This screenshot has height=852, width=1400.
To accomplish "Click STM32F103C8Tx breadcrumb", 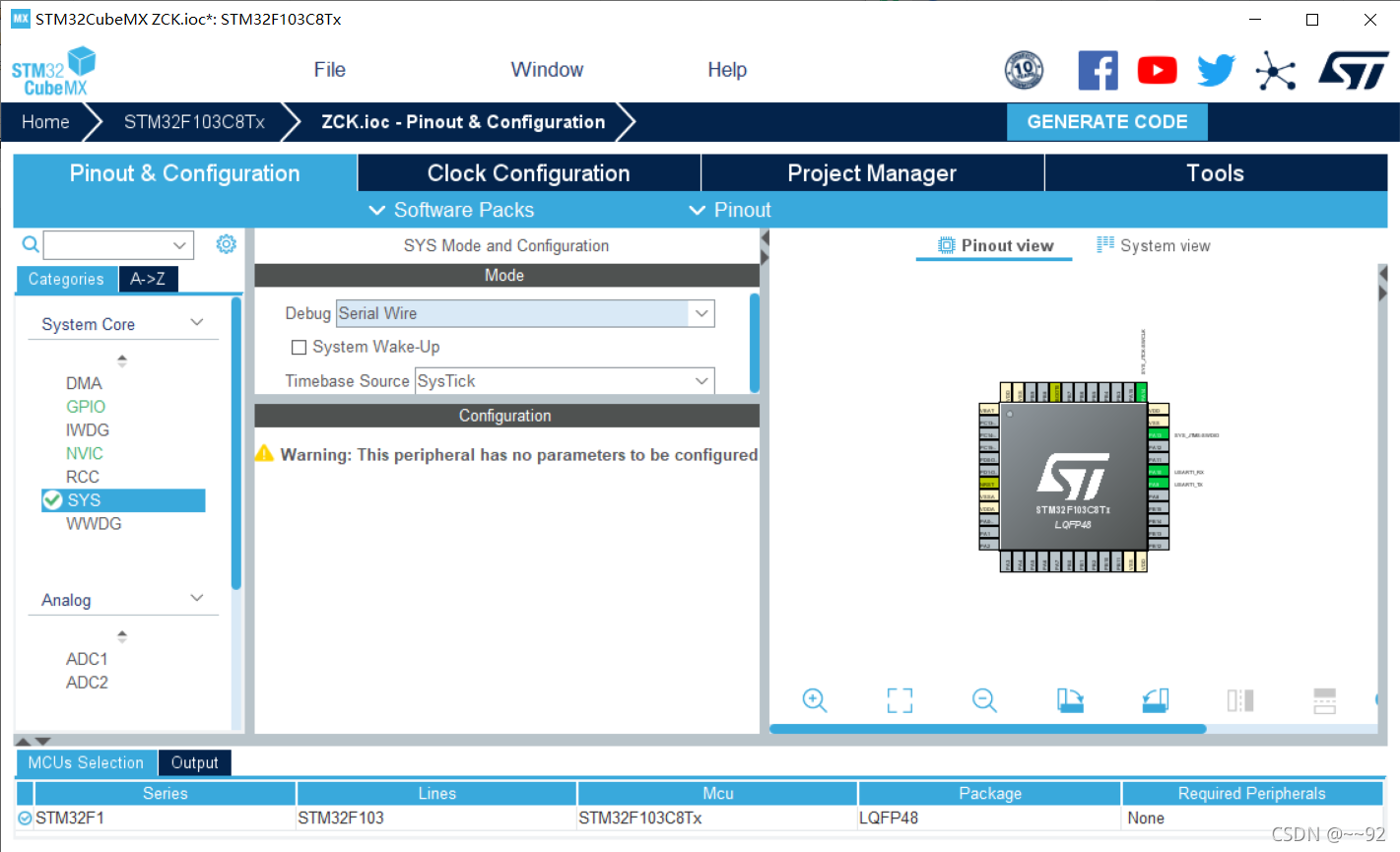I will 194,122.
